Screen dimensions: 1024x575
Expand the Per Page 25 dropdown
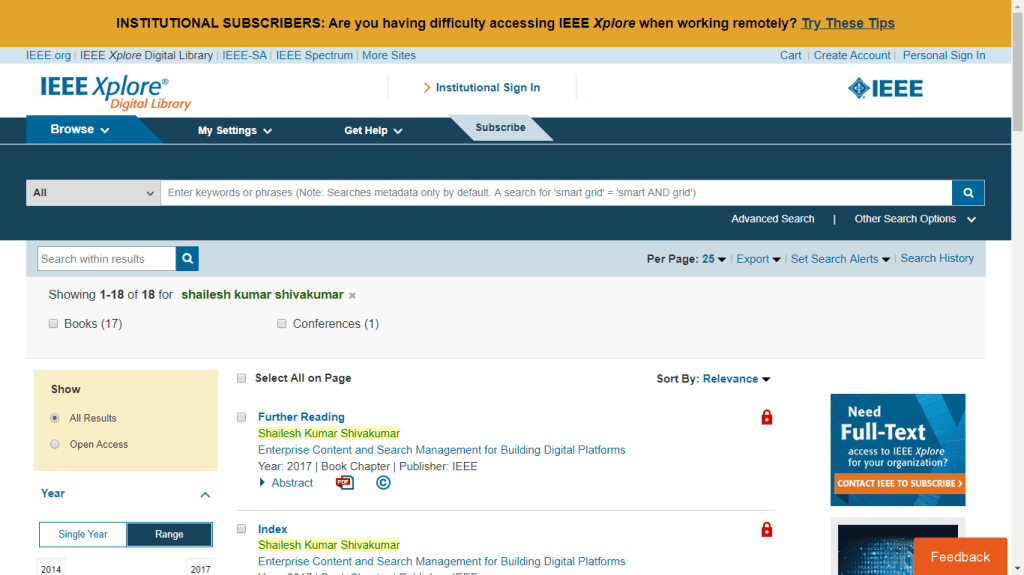pos(714,259)
